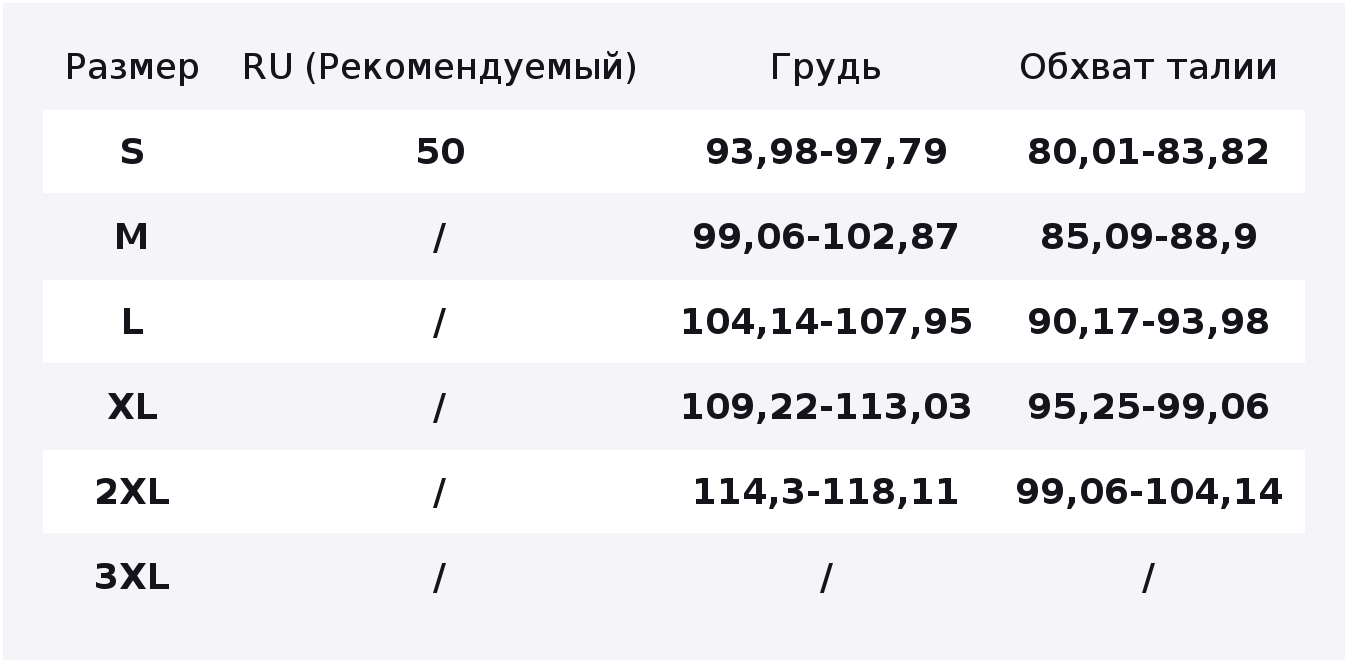
Task: Click the Размер column header
Action: (132, 67)
